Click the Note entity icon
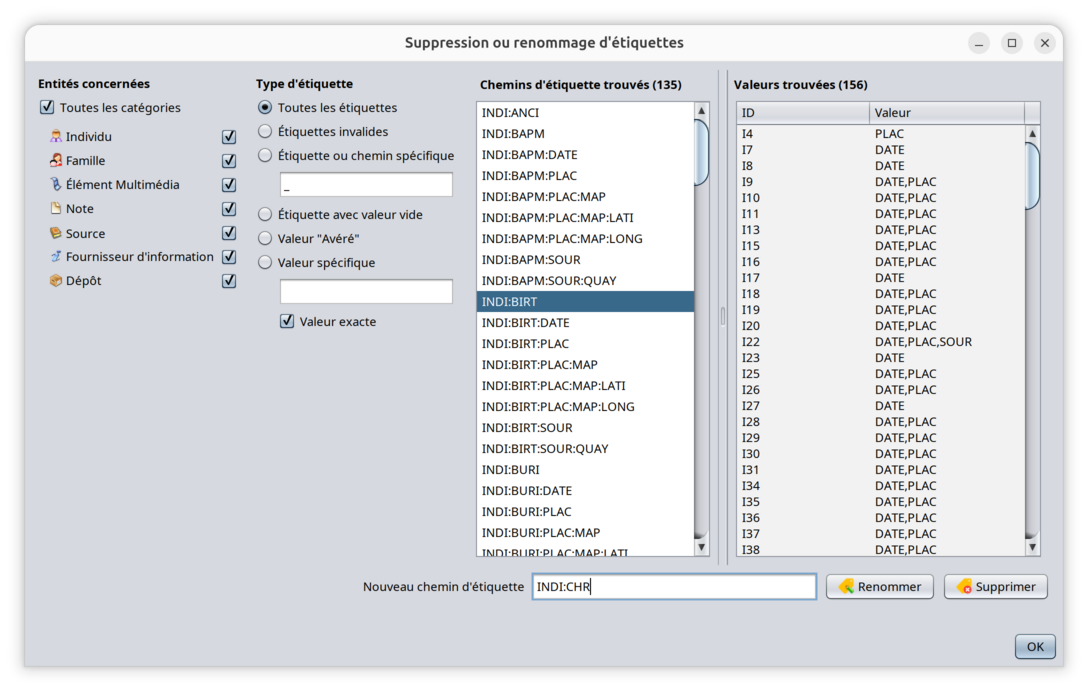Screen dimensions: 1088x691 (x=56, y=209)
